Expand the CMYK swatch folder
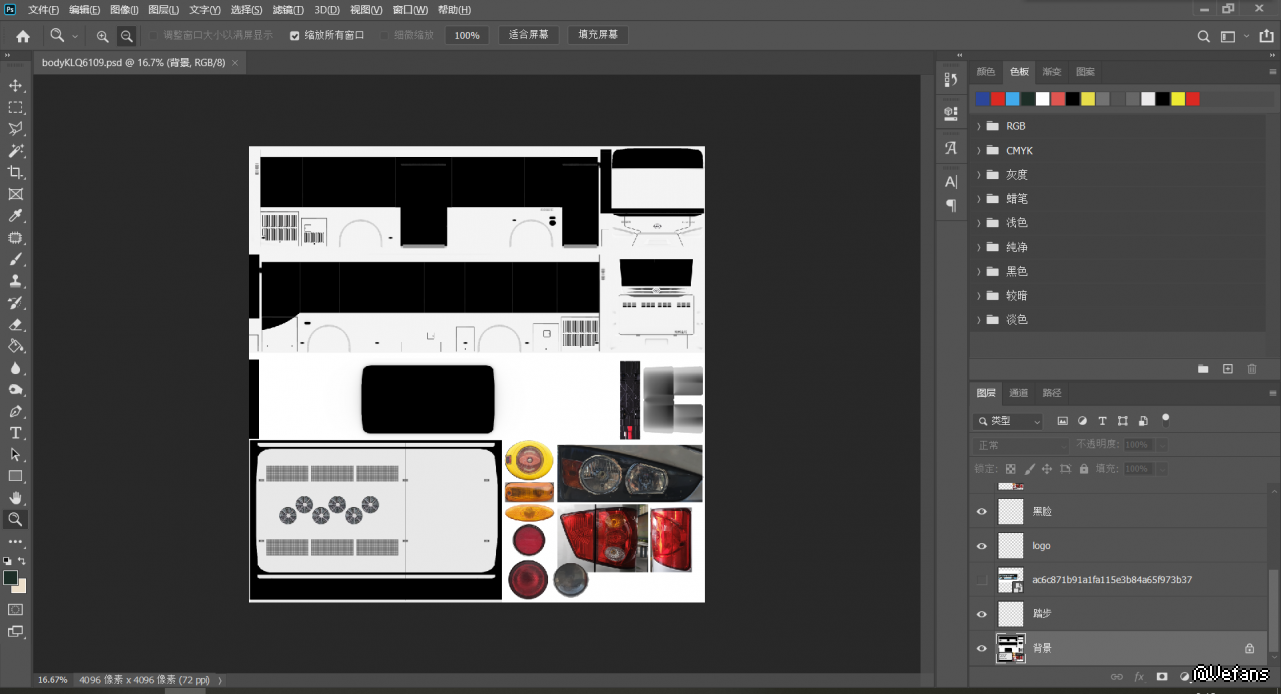 pos(979,151)
